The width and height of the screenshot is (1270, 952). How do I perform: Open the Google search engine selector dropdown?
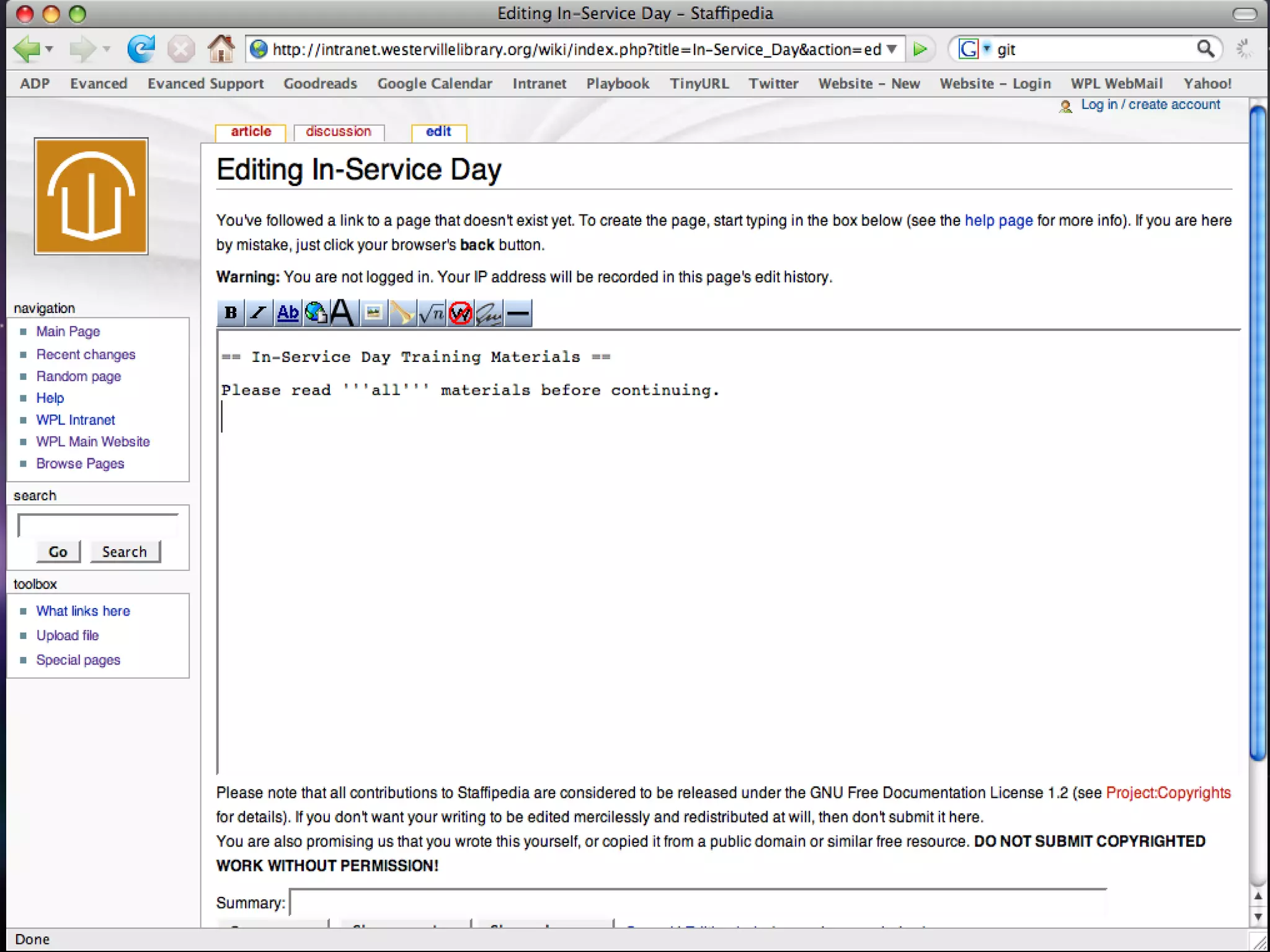click(987, 48)
